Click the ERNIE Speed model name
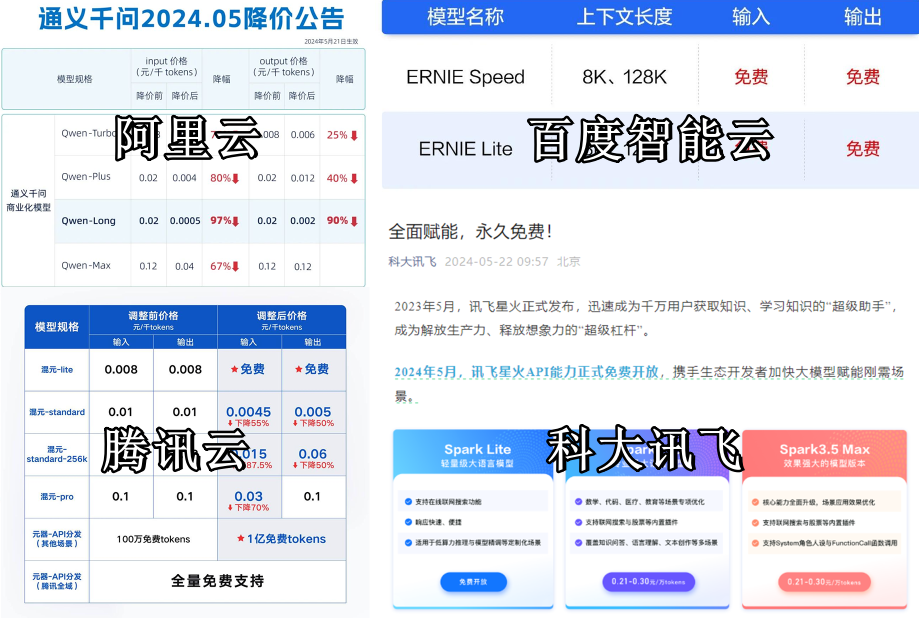Screen dimensions: 919x618 coord(465,77)
